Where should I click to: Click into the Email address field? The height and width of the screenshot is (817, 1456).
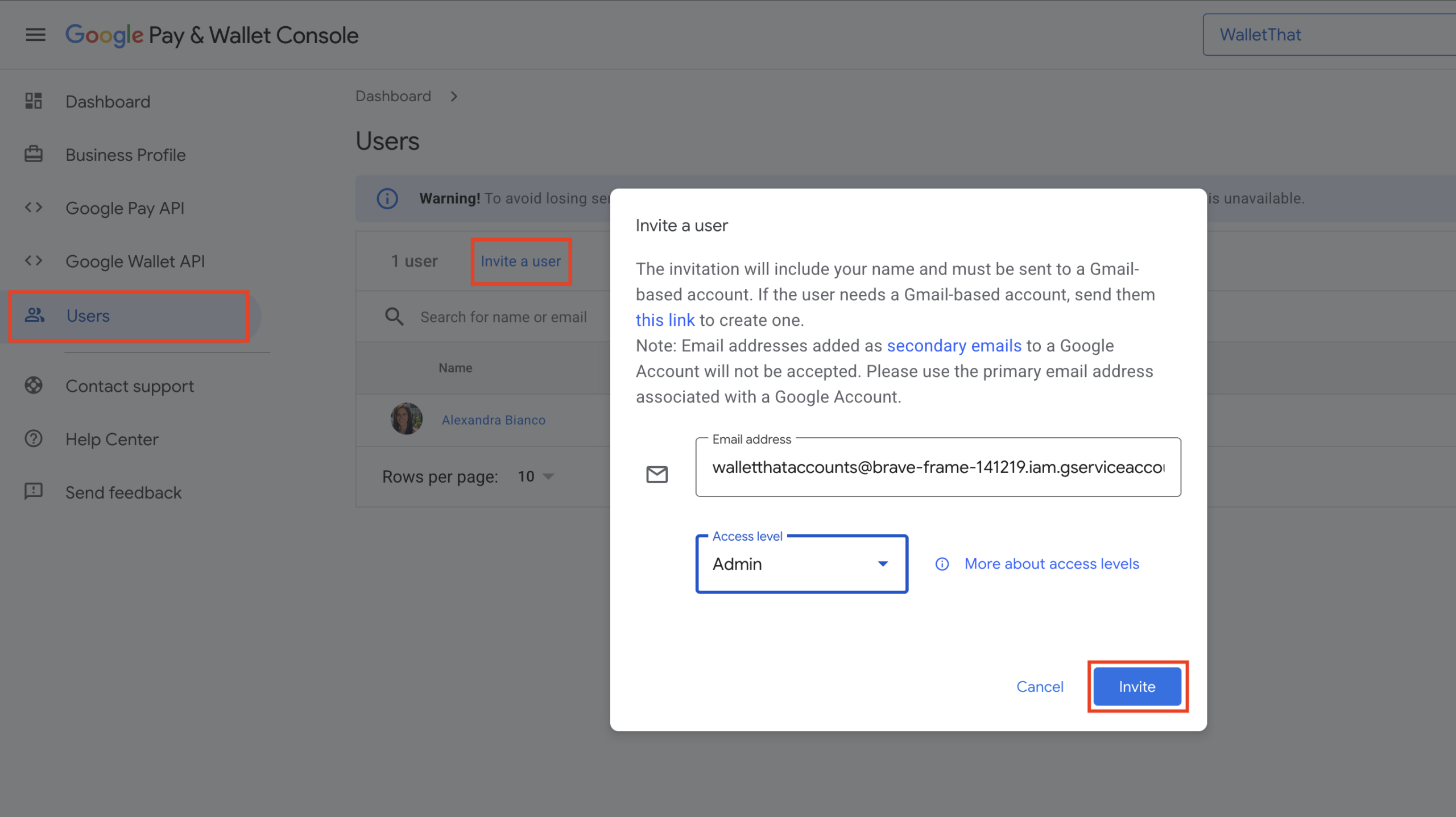(x=938, y=467)
